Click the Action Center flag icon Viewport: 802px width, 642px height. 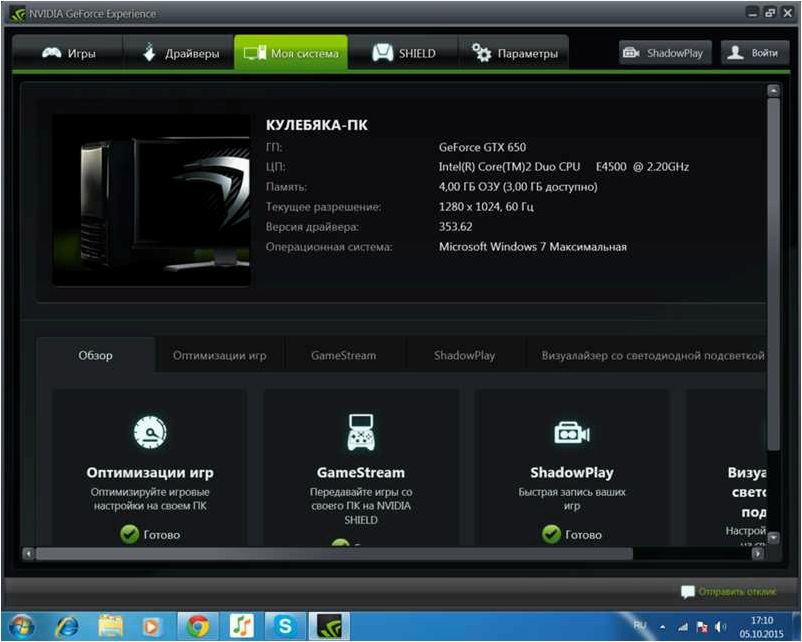click(702, 627)
